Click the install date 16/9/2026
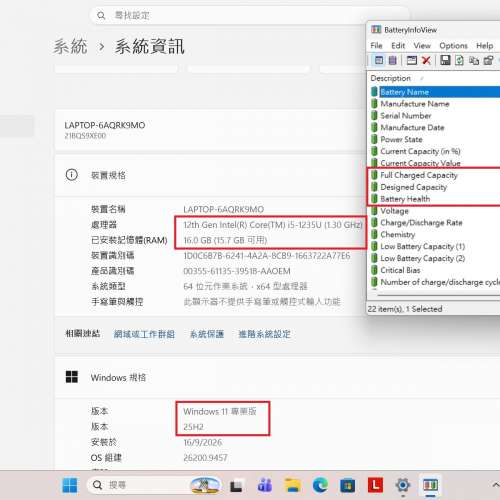Viewport: 500px width, 500px height. (203, 442)
